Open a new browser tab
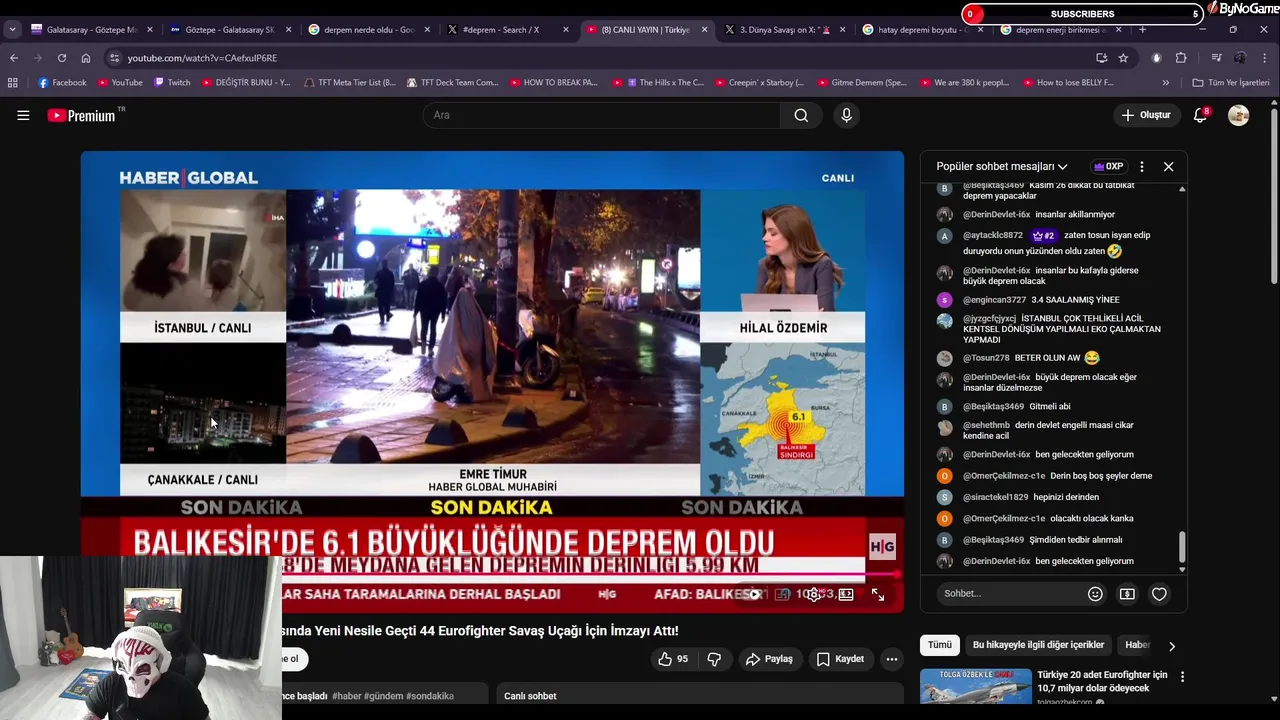Screen dimensions: 1280x720 pyautogui.click(x=1142, y=30)
